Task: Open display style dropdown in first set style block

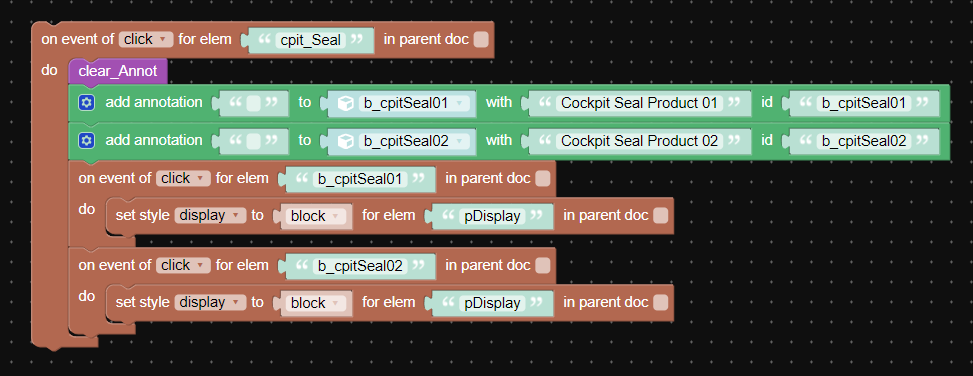Action: click(210, 215)
